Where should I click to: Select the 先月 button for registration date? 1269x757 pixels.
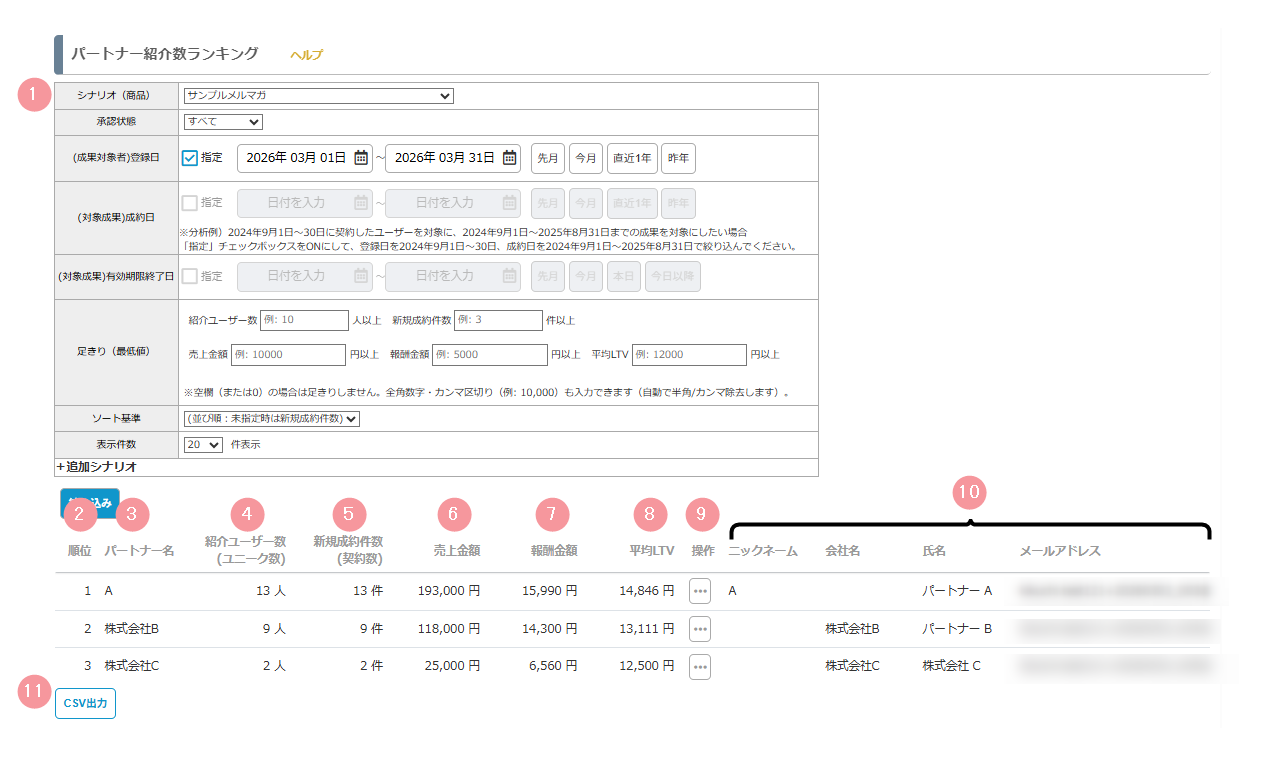[547, 158]
